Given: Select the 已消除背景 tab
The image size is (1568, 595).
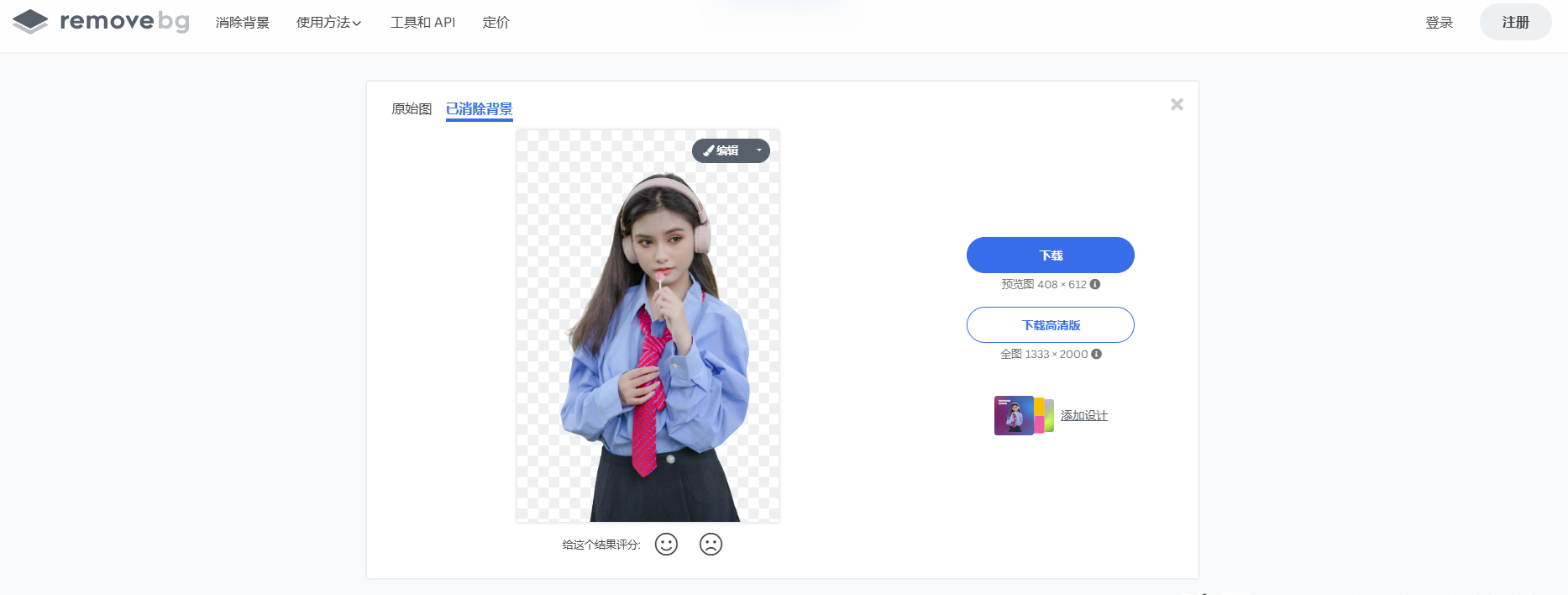Looking at the screenshot, I should coord(480,109).
